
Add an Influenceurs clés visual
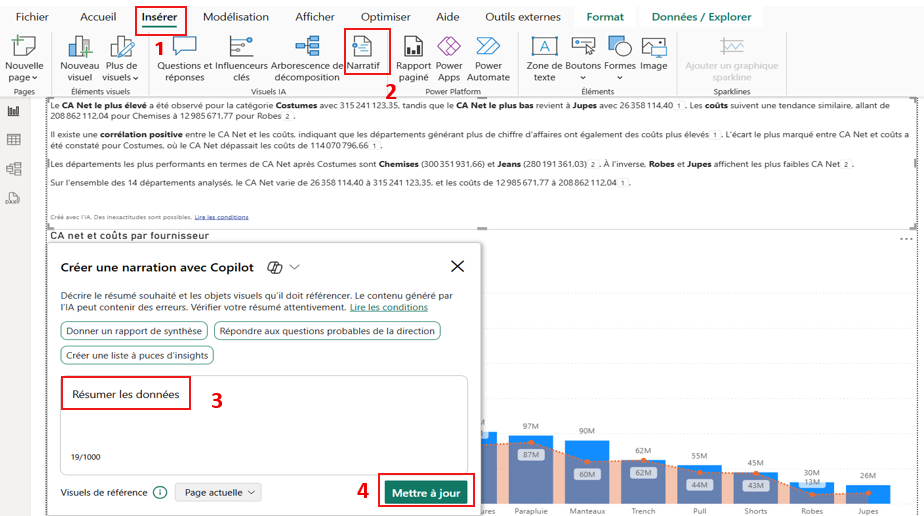241,57
